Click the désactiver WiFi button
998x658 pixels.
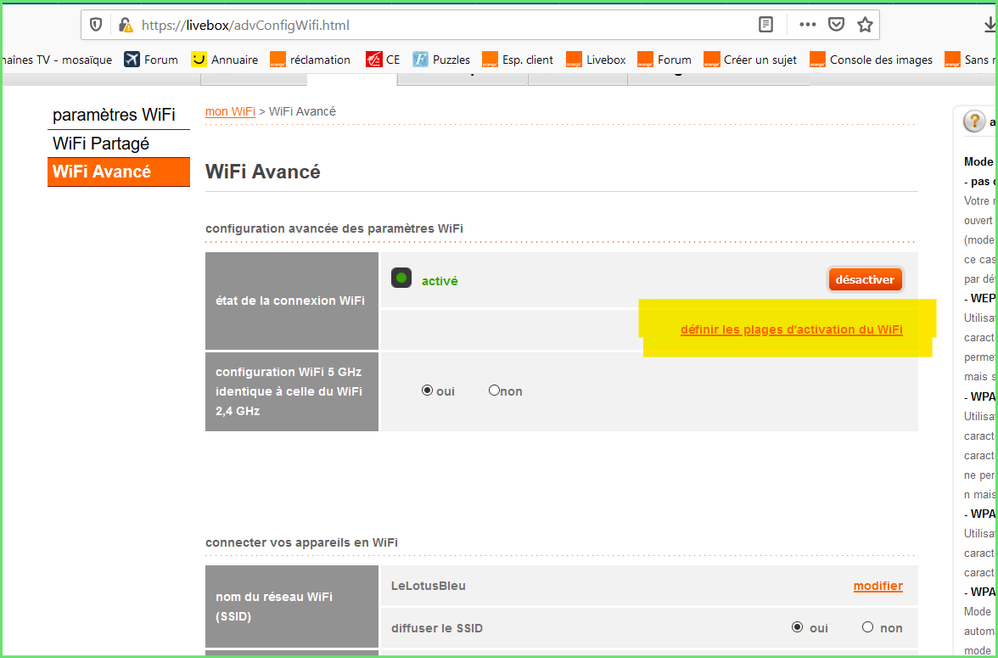(x=865, y=279)
